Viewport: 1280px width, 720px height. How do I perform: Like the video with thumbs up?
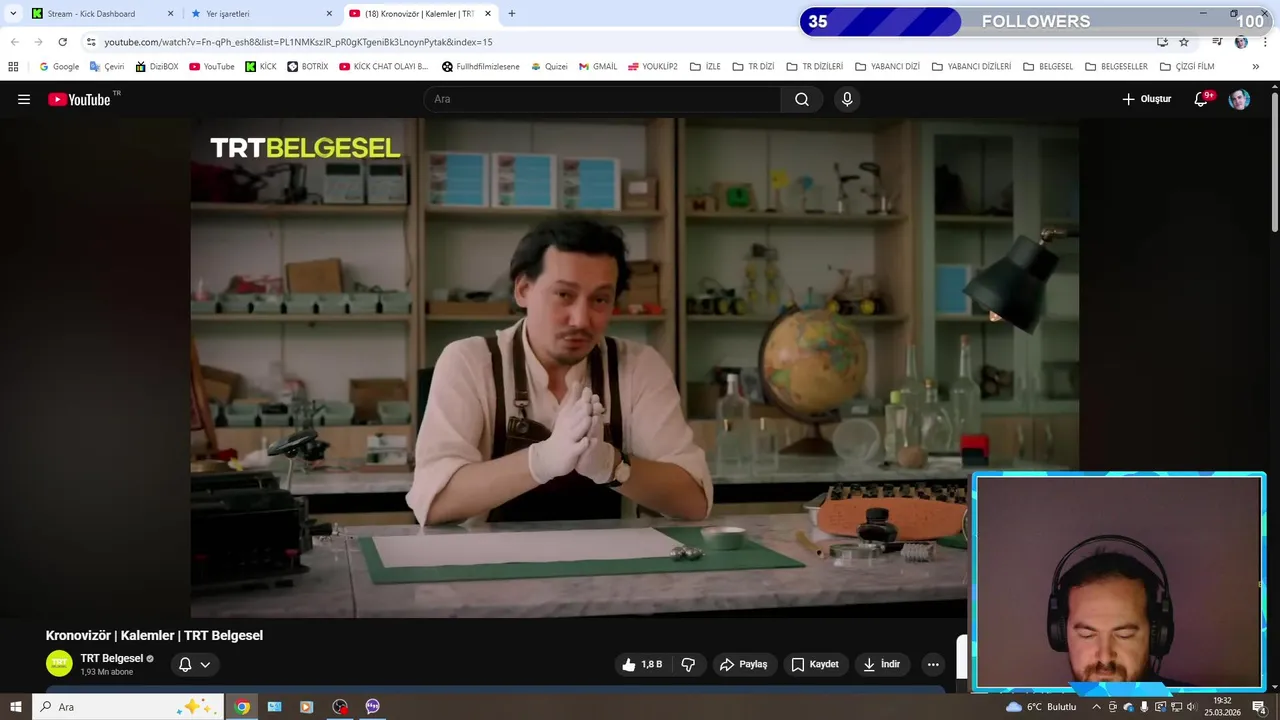point(642,664)
